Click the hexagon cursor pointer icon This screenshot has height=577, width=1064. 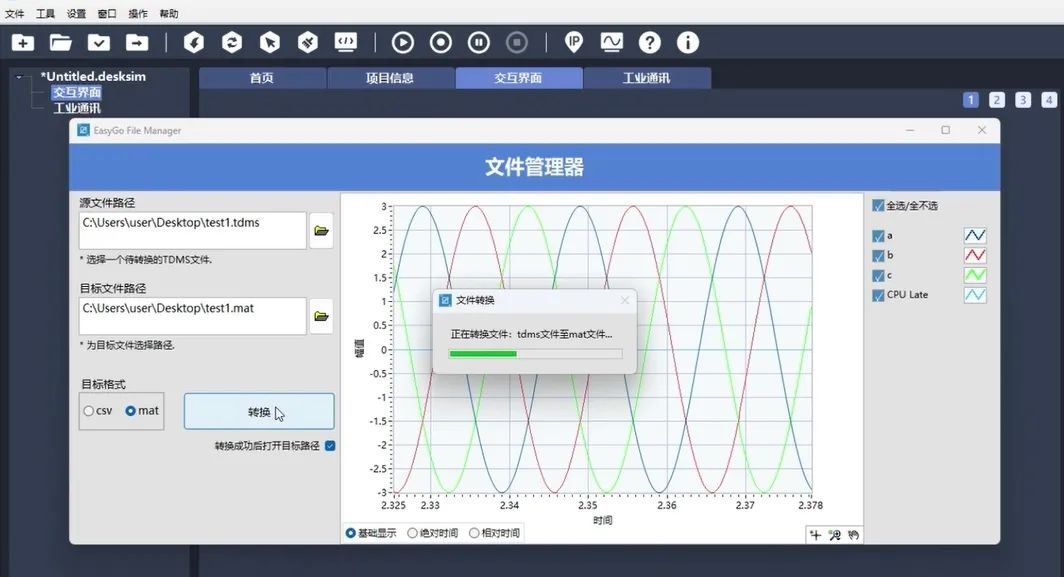(x=270, y=43)
